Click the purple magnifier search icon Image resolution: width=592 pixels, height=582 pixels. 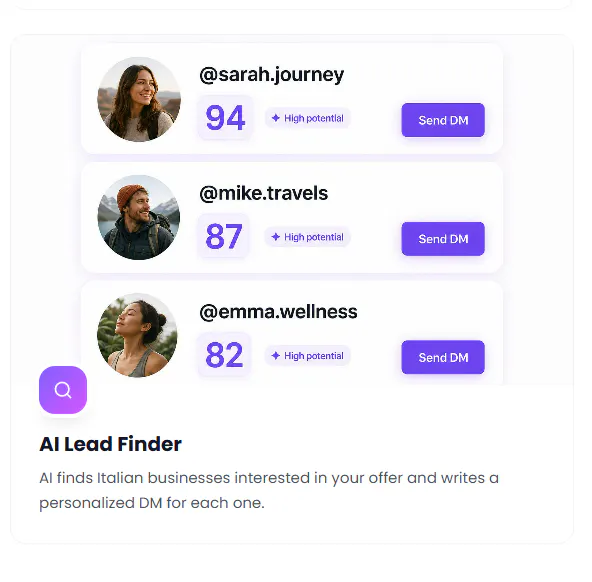[x=63, y=390]
